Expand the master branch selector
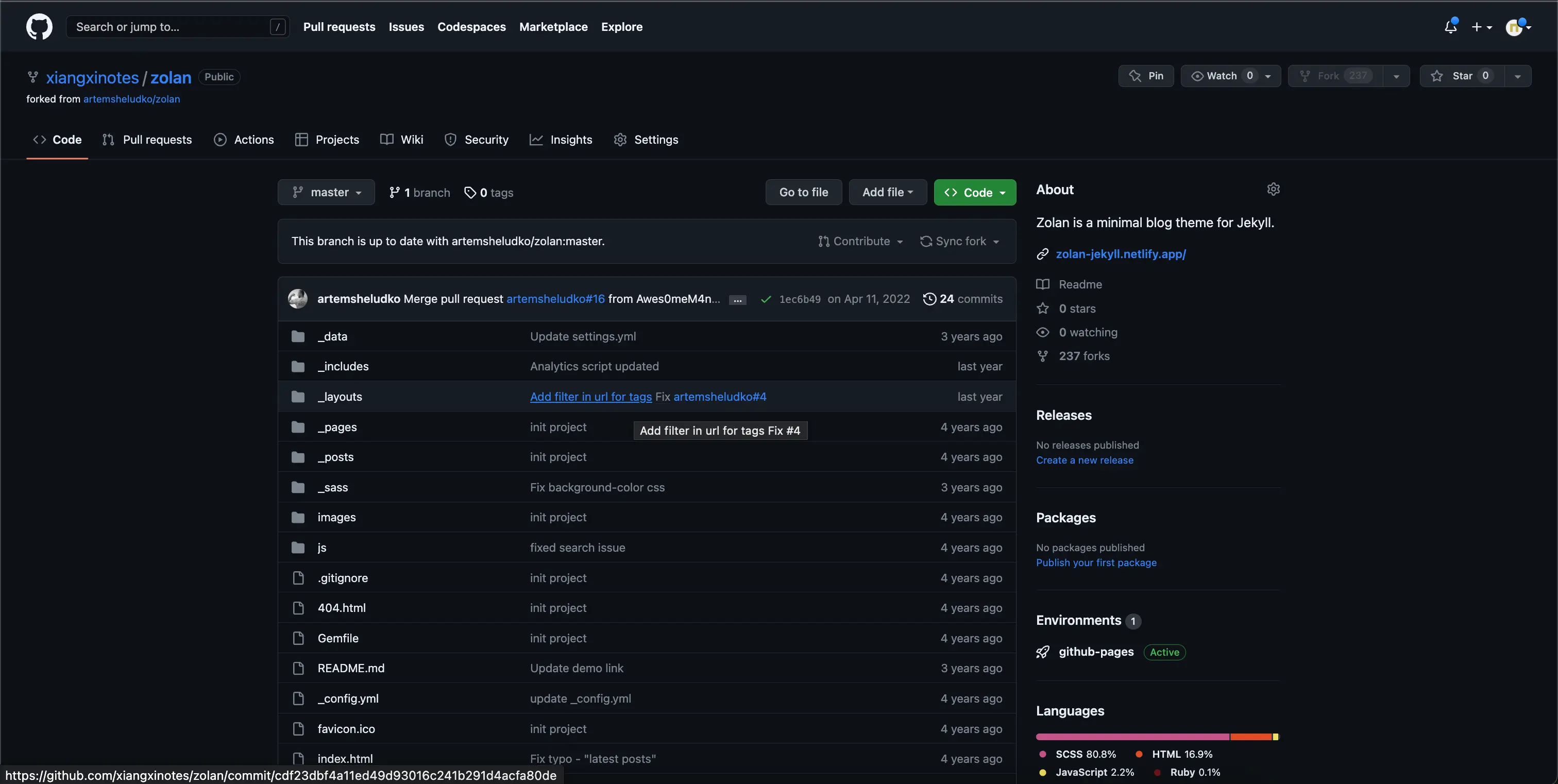1558x784 pixels. 326,192
